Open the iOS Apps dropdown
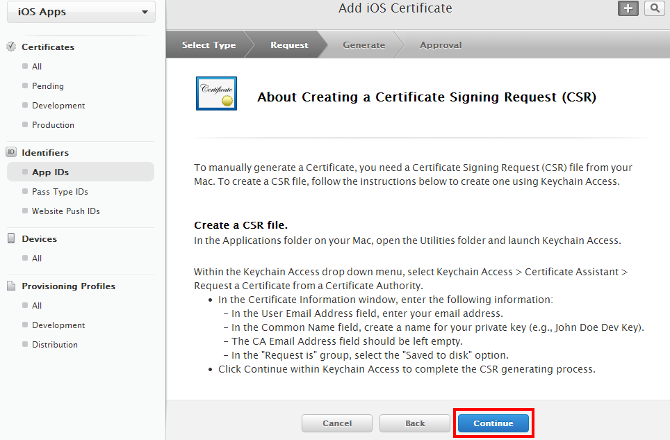Image resolution: width=670 pixels, height=440 pixels. tap(81, 12)
